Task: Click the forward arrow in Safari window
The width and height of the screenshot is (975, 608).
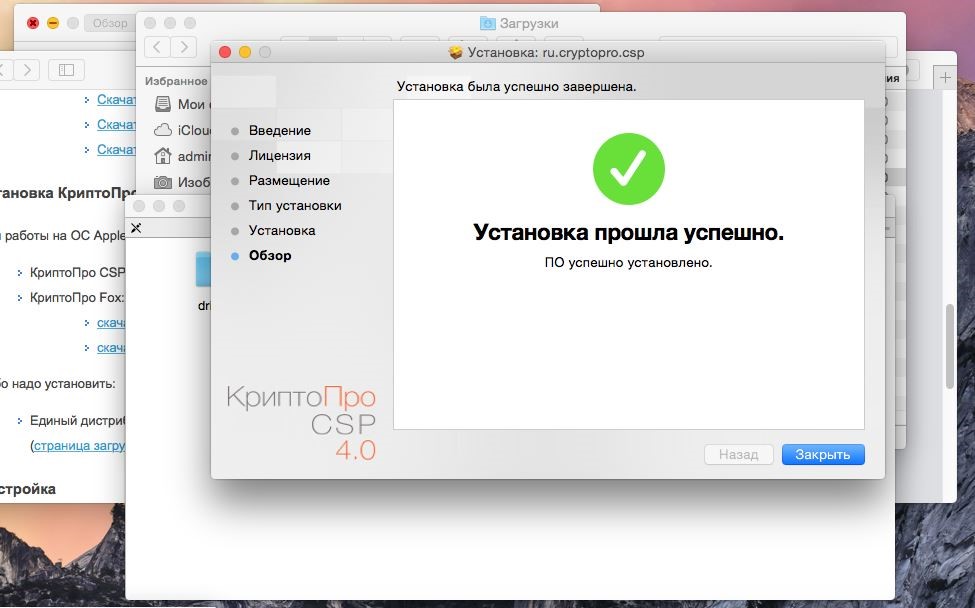Action: (x=27, y=70)
